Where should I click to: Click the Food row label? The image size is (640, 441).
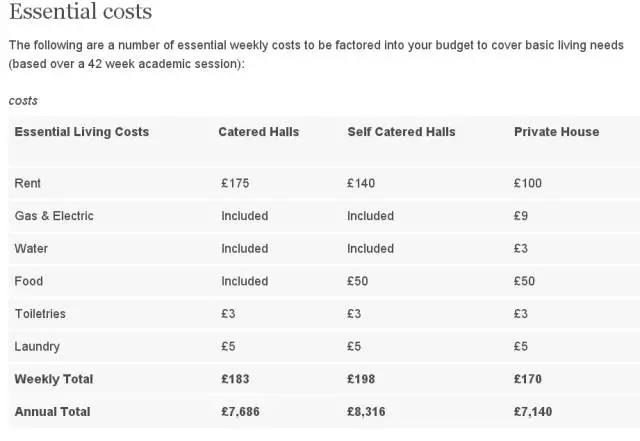pyautogui.click(x=29, y=281)
